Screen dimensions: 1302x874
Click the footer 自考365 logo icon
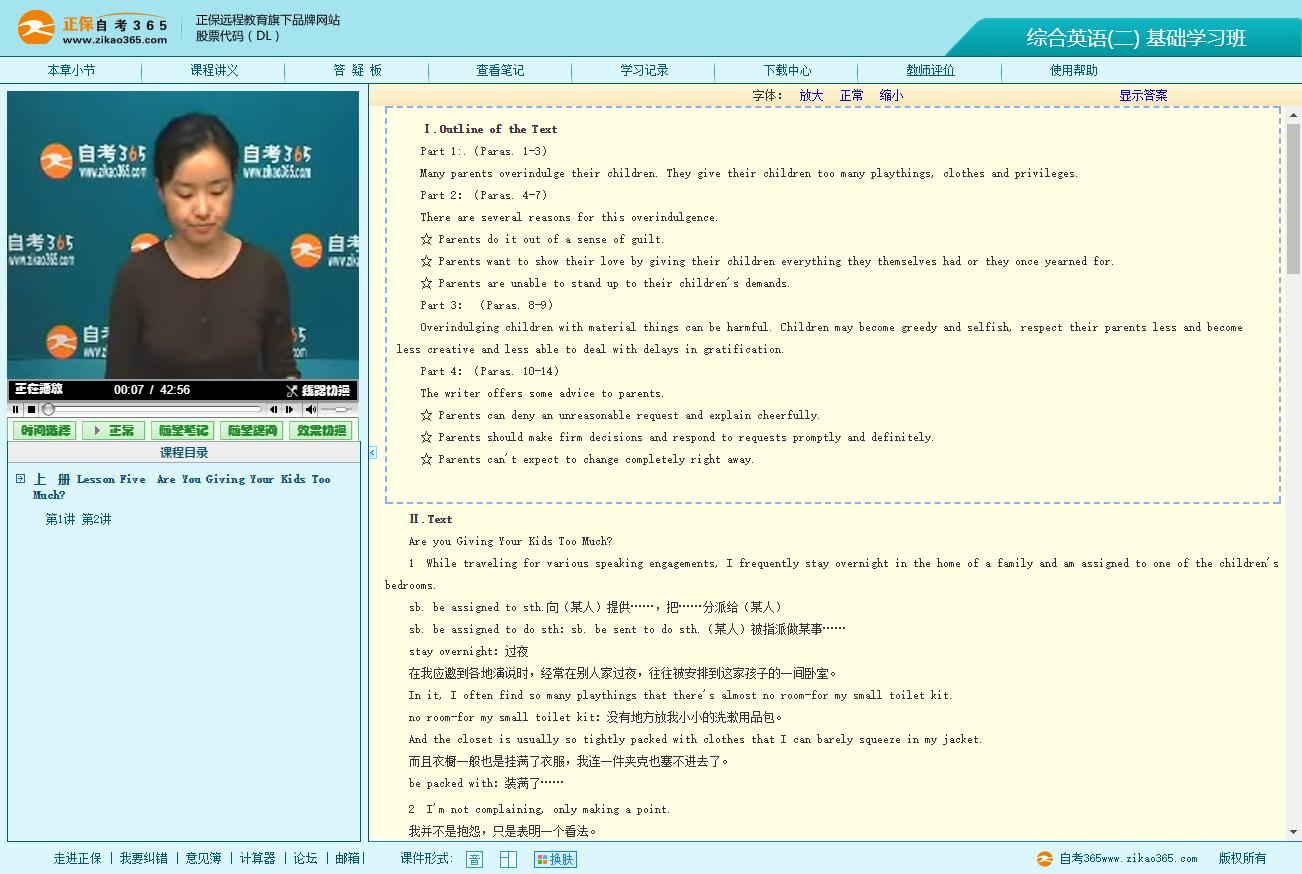1045,858
